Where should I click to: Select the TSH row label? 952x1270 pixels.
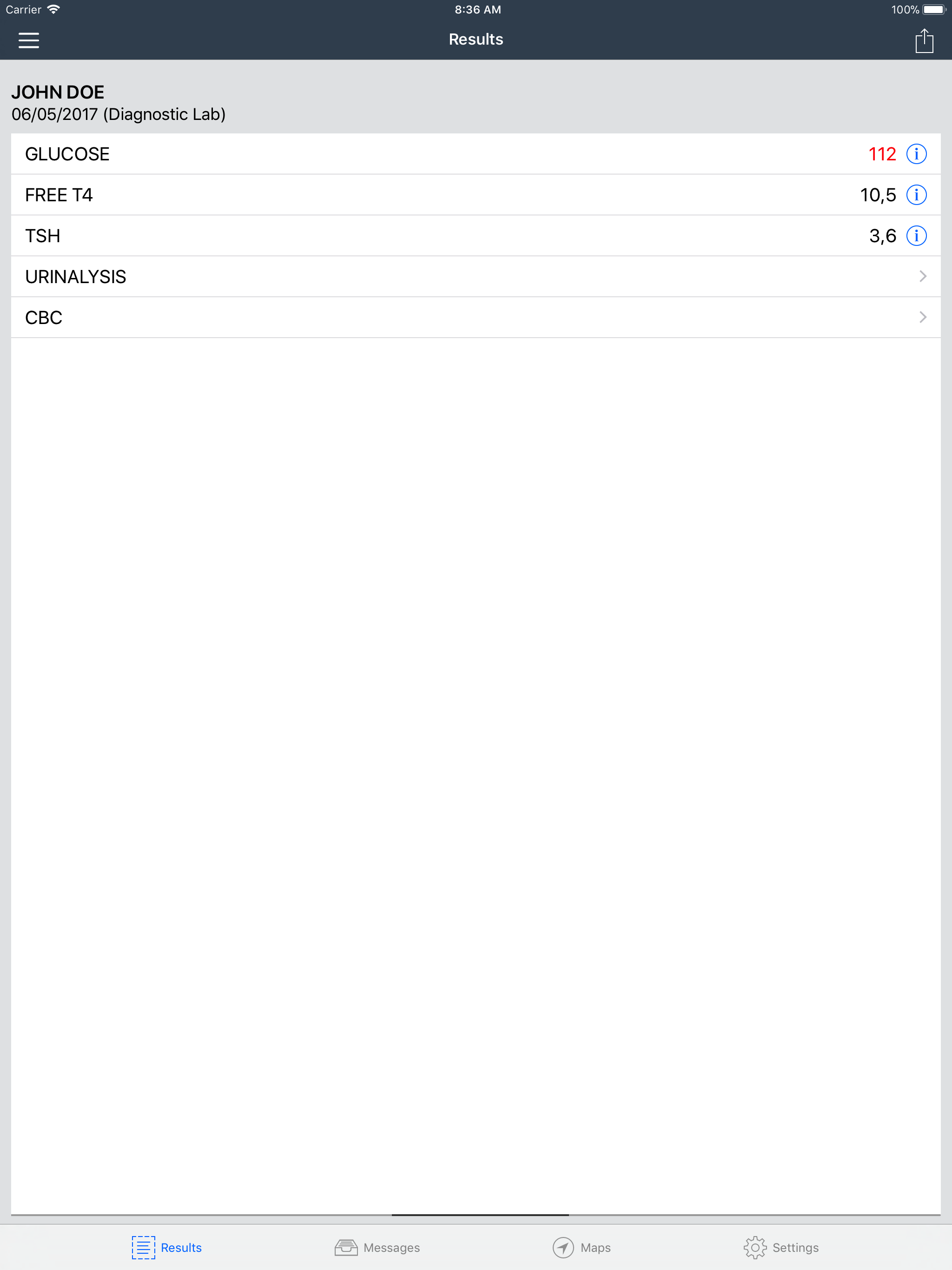42,235
